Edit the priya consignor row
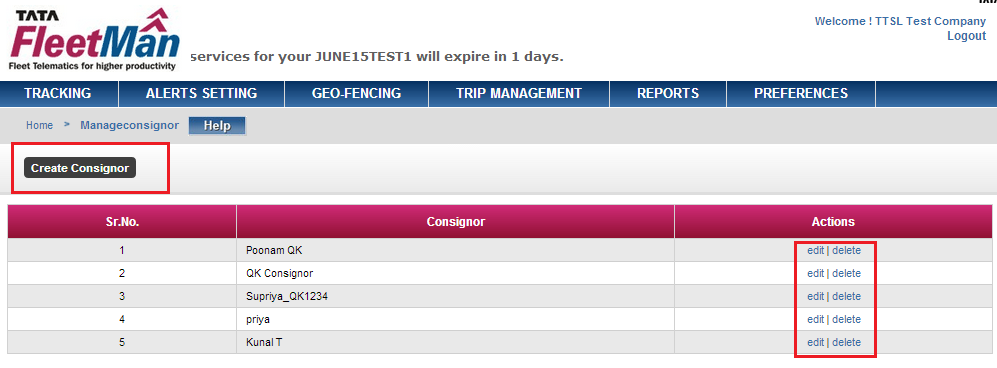997x368 pixels. tap(815, 319)
